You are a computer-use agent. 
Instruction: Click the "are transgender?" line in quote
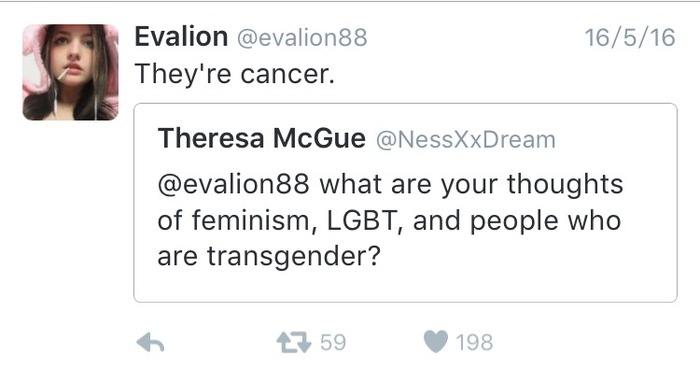click(x=269, y=257)
